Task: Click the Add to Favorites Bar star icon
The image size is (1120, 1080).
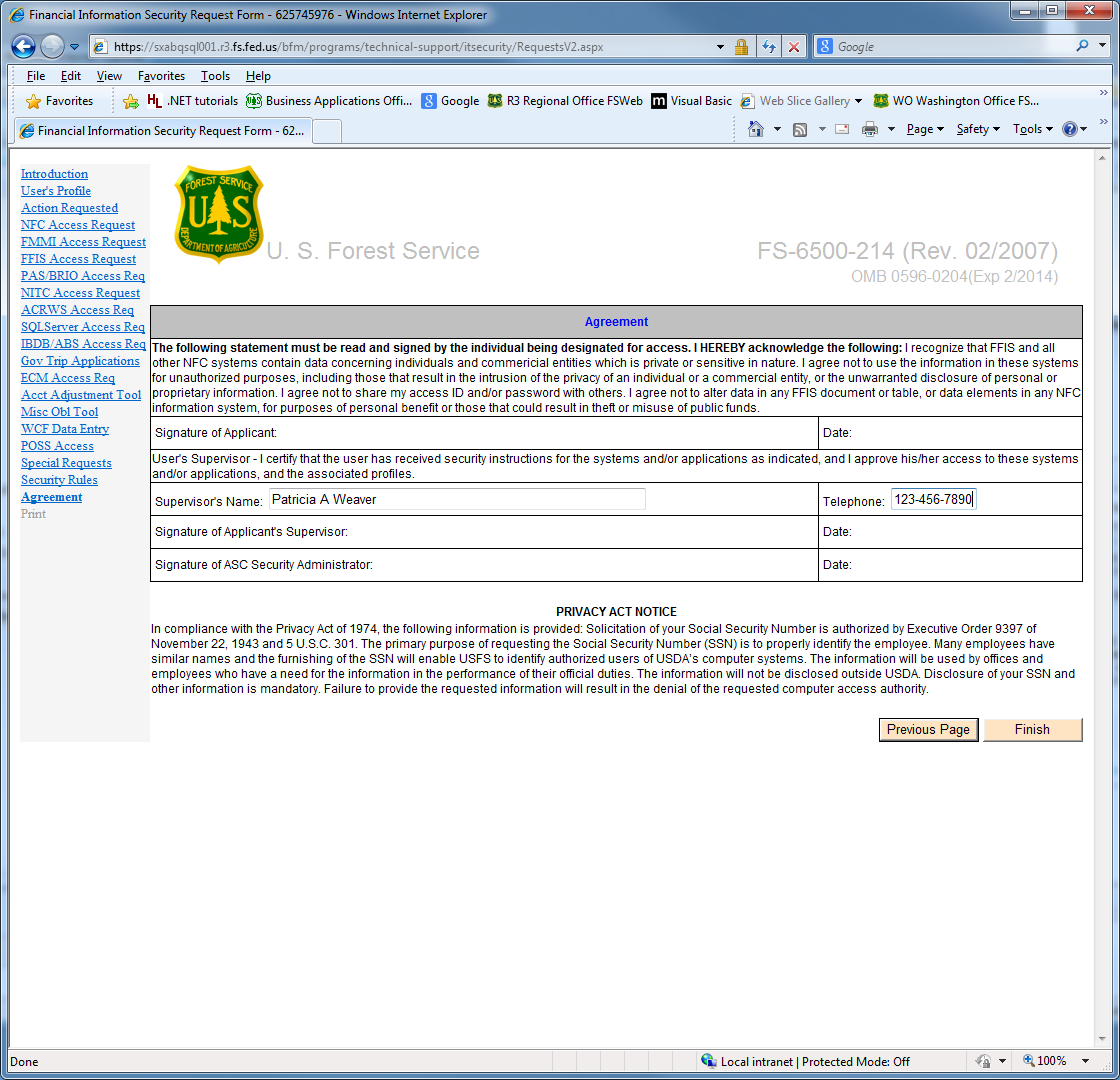Action: [x=131, y=101]
